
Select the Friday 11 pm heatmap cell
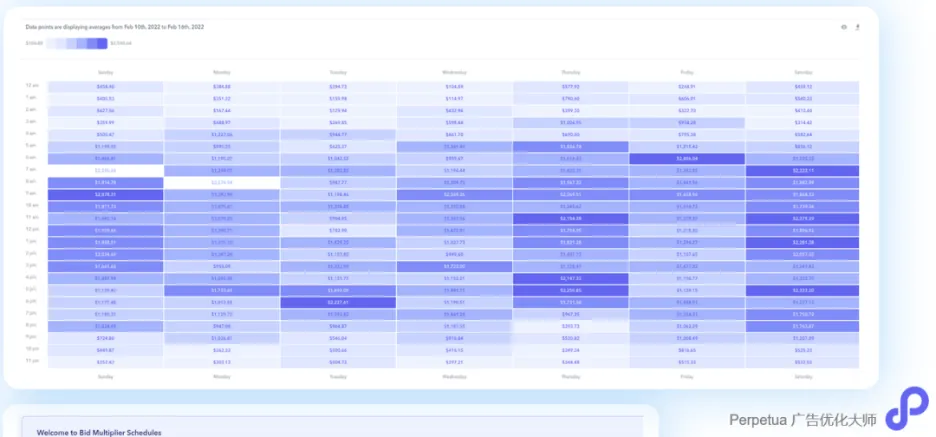[x=686, y=362]
